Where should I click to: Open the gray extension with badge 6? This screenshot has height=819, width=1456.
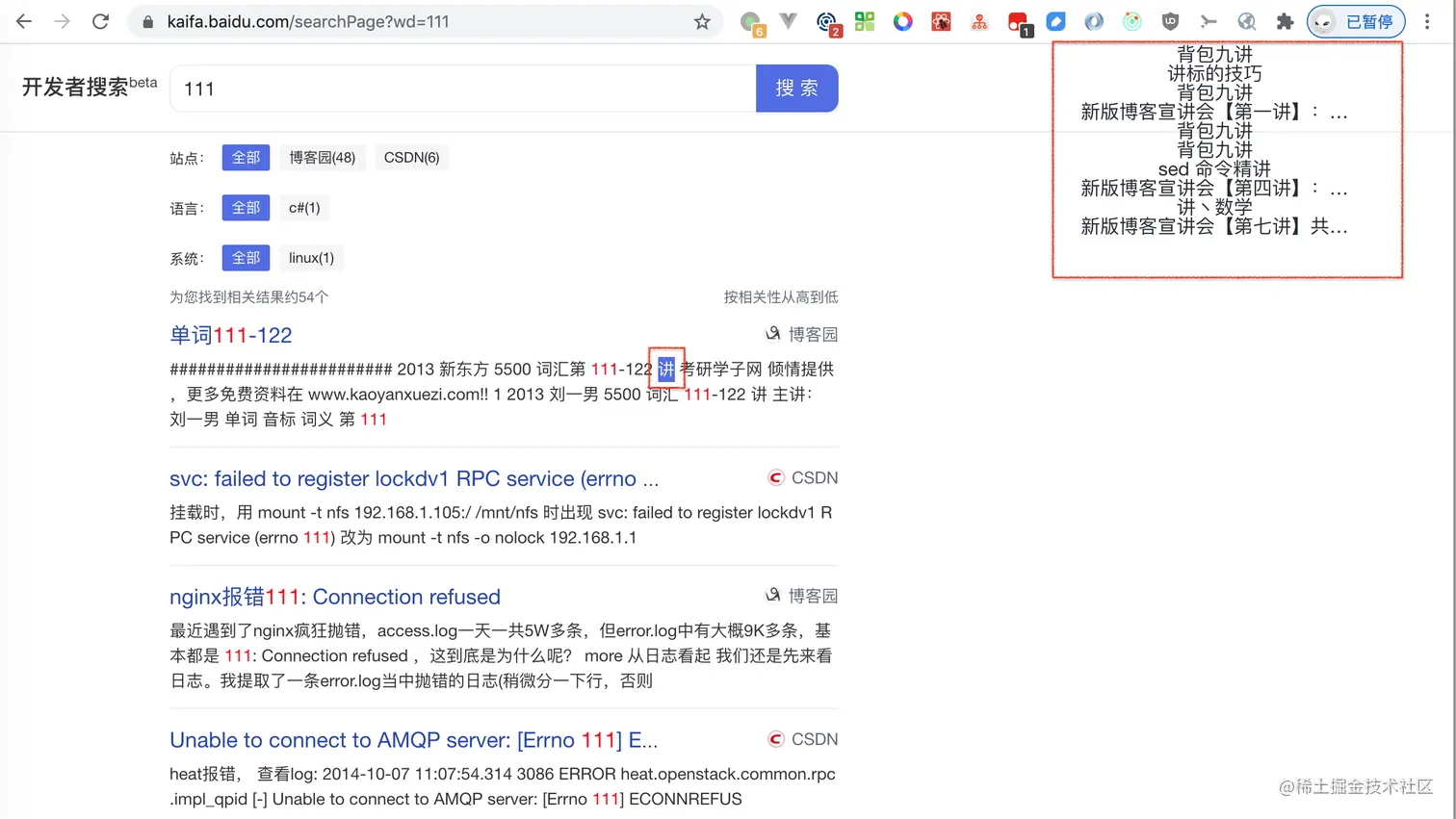pyautogui.click(x=751, y=22)
